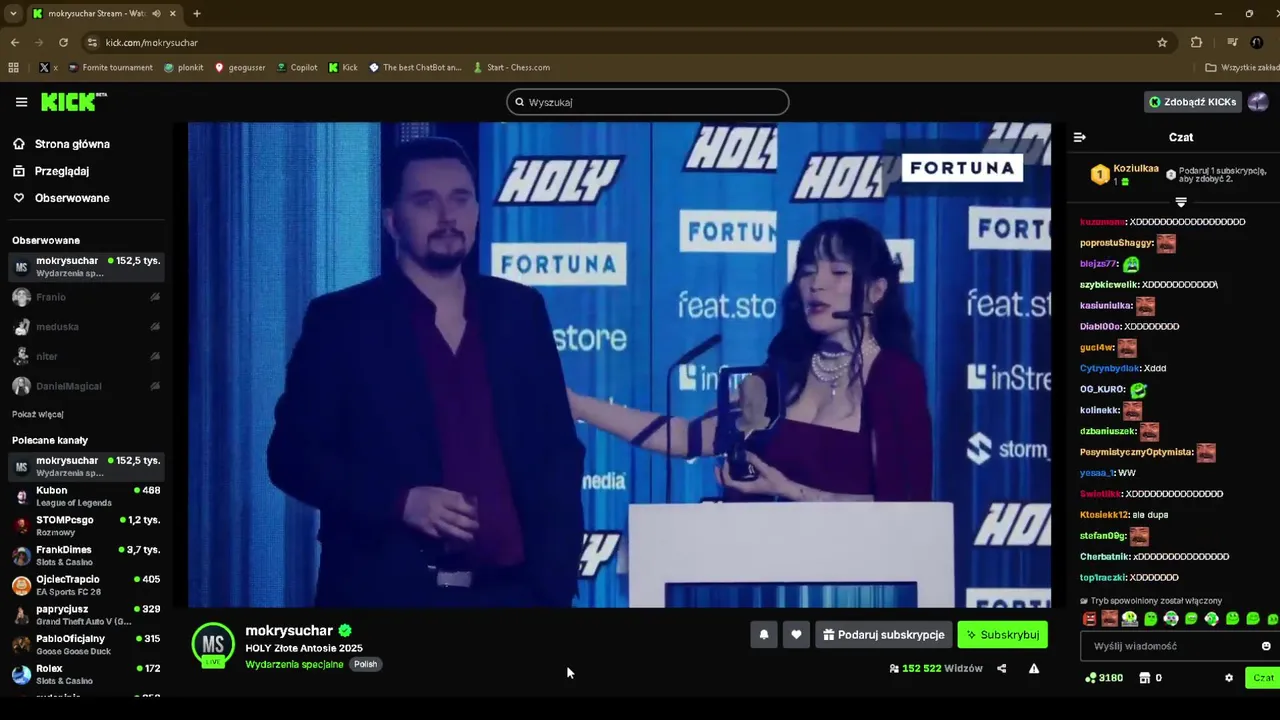
Task: Open the Kick hamburger menu
Action: point(21,102)
